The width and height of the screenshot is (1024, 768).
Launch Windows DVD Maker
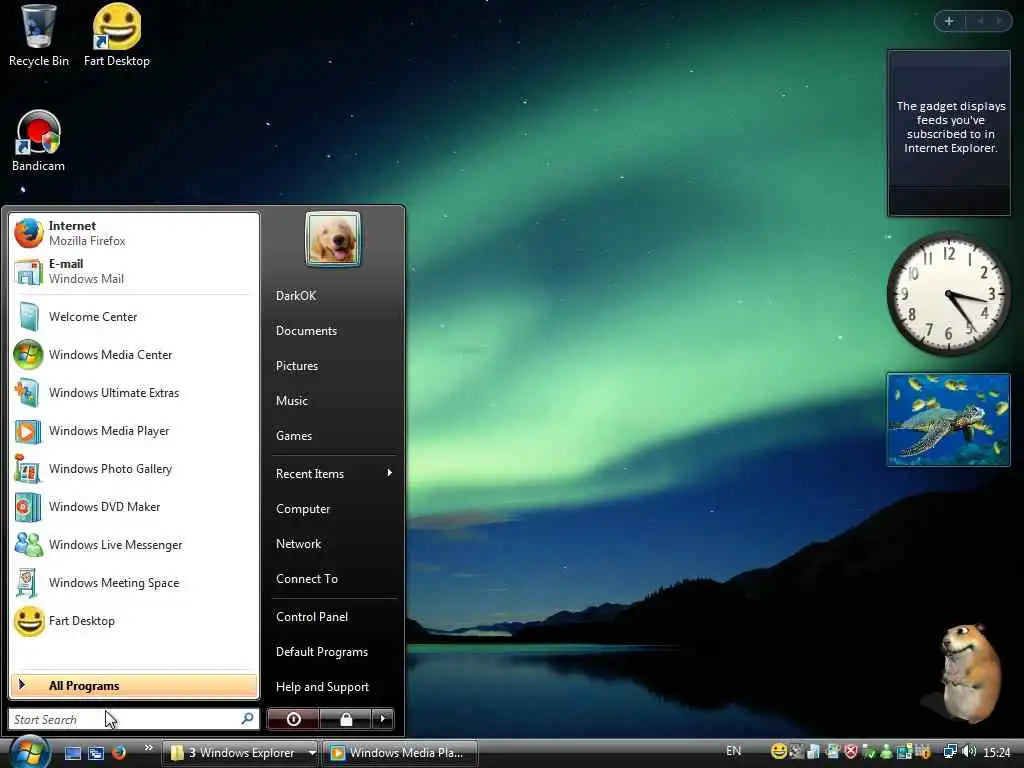(134, 507)
